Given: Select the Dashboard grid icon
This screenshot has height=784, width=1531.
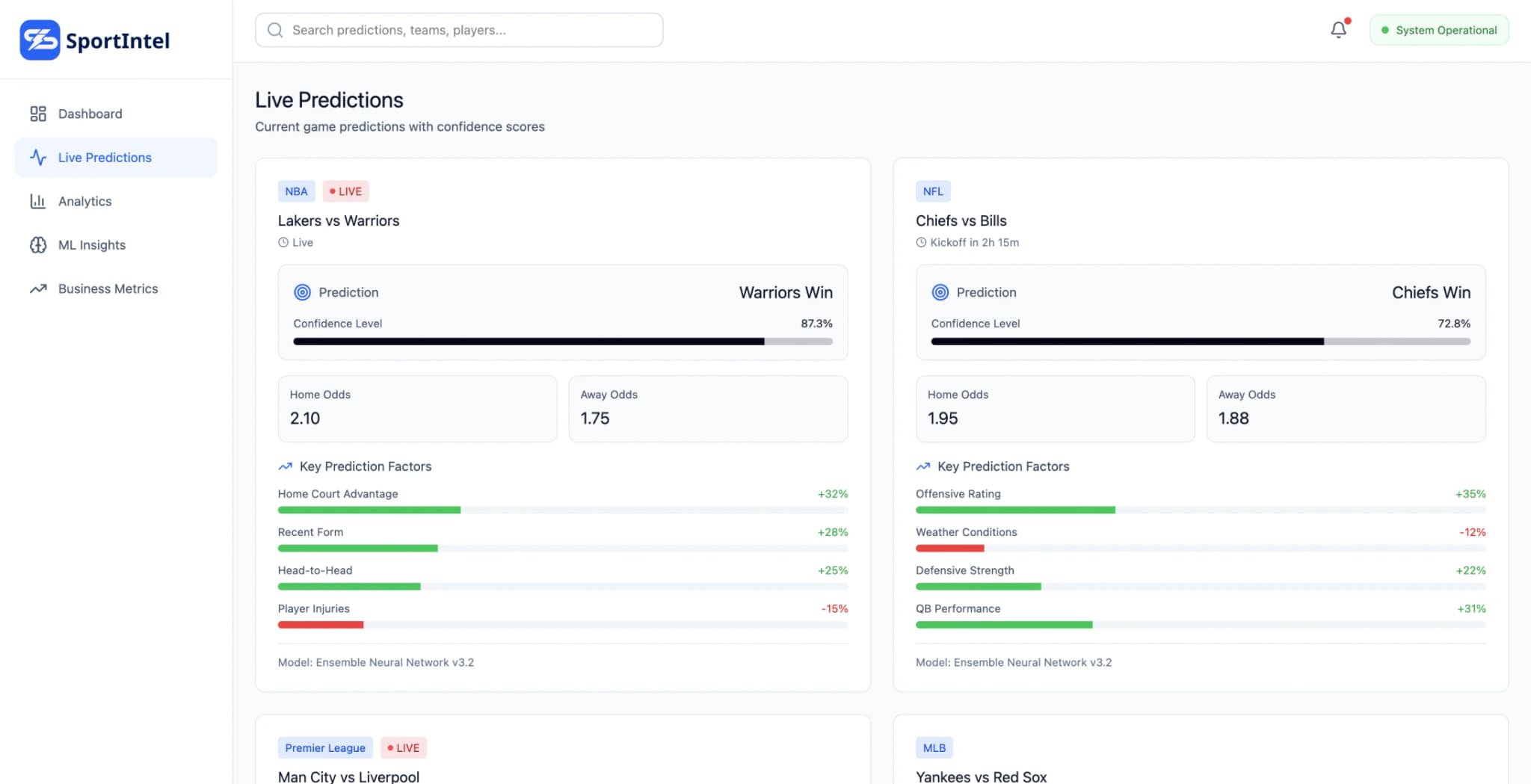Looking at the screenshot, I should tap(39, 114).
